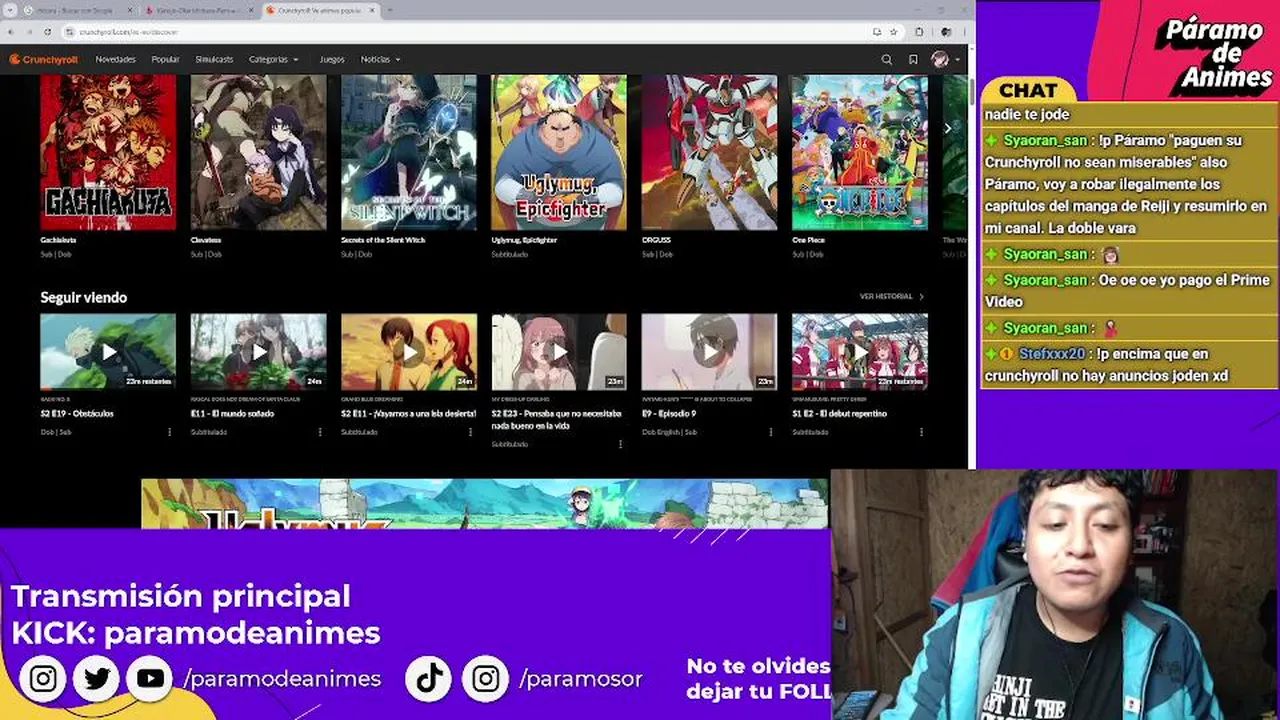Open the Ver Historial link
The height and width of the screenshot is (720, 1280).
[x=891, y=296]
